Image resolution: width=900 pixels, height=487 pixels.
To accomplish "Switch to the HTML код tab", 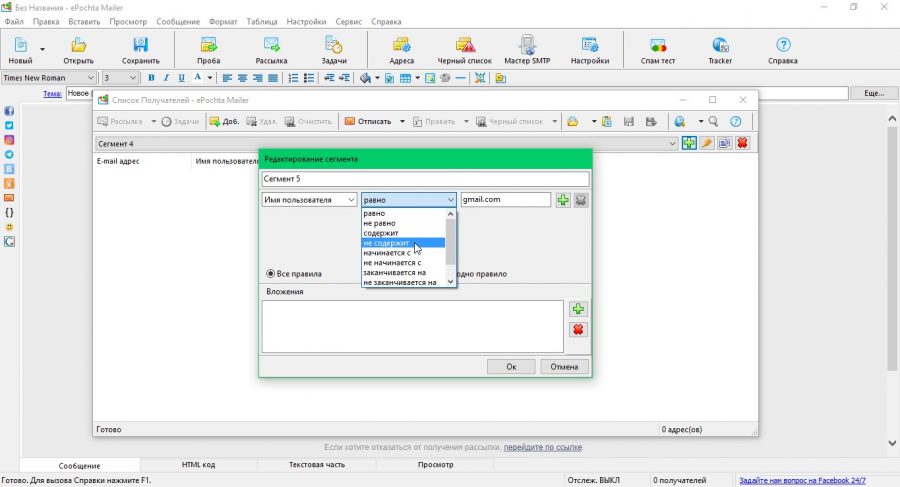I will coord(199,465).
